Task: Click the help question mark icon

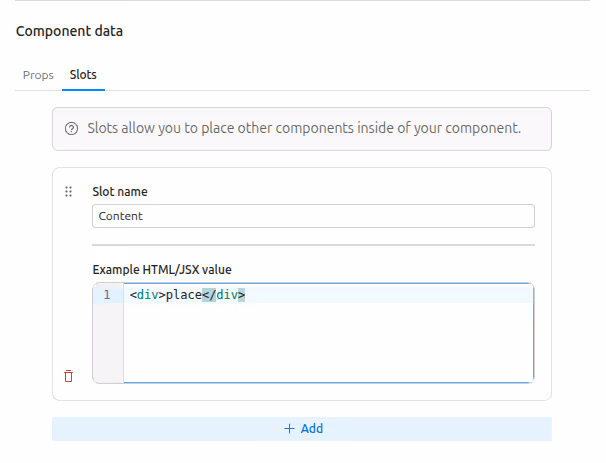Action: (x=71, y=129)
